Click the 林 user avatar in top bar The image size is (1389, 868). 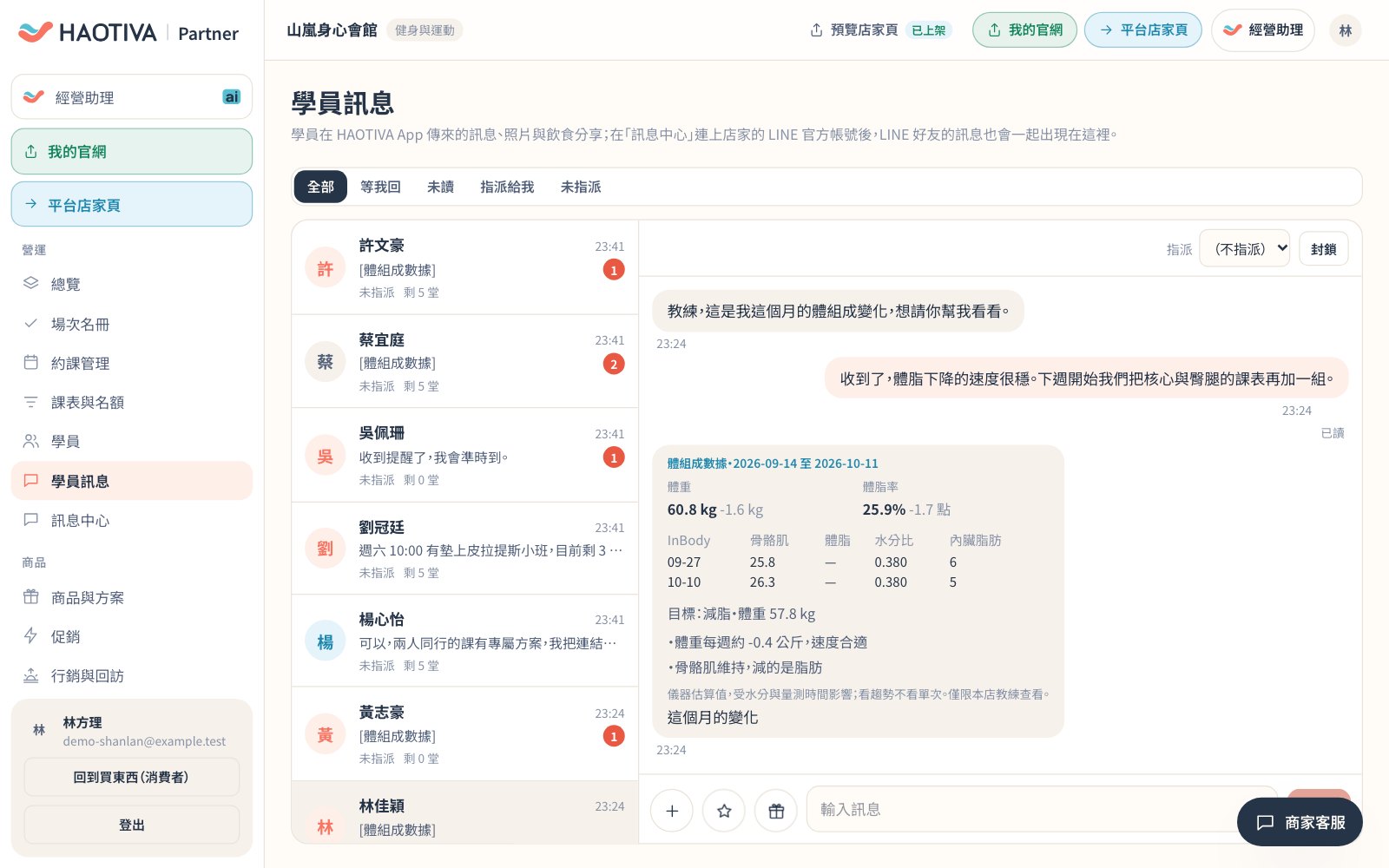pyautogui.click(x=1346, y=30)
